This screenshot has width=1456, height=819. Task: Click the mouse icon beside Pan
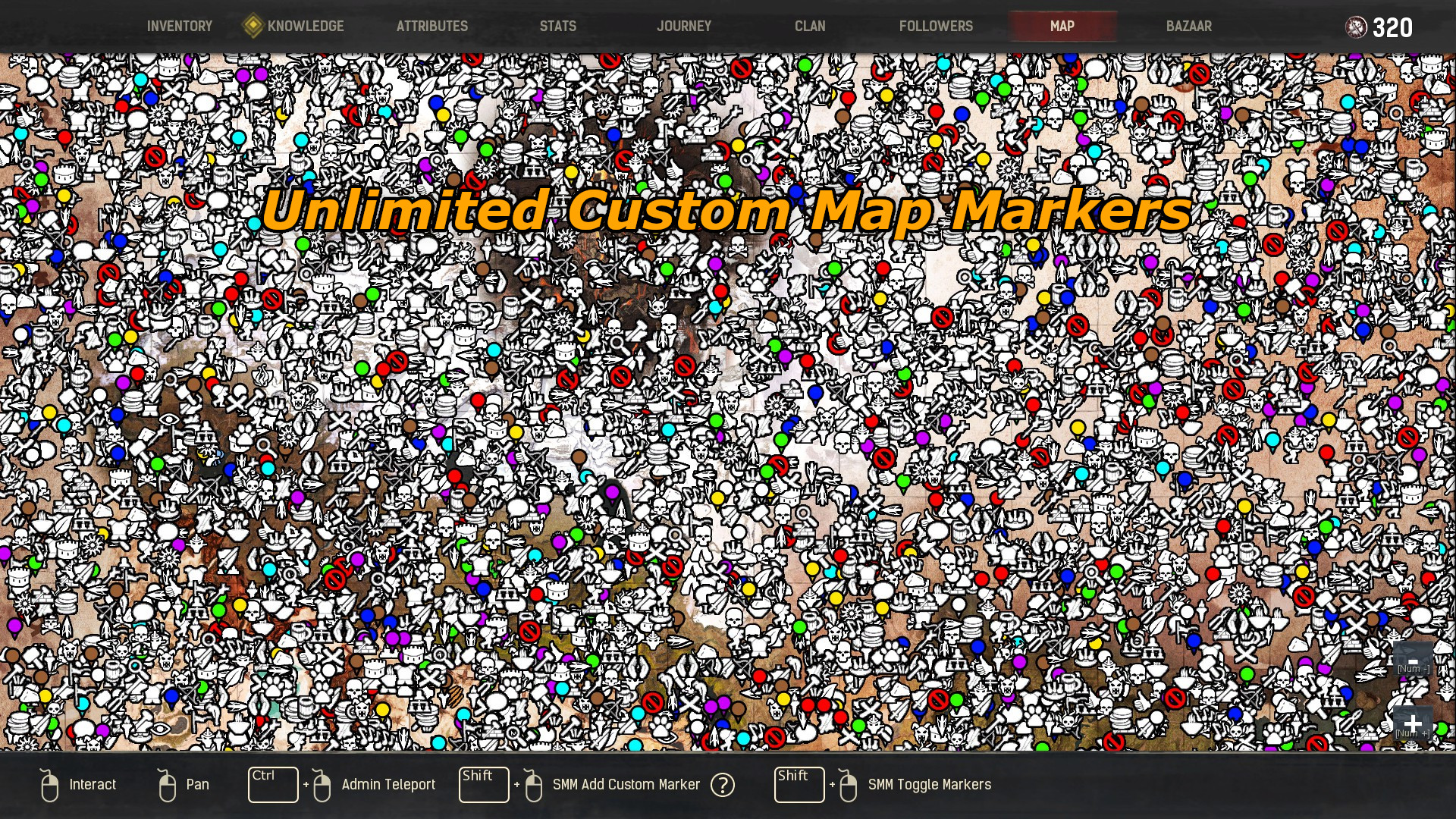(167, 785)
